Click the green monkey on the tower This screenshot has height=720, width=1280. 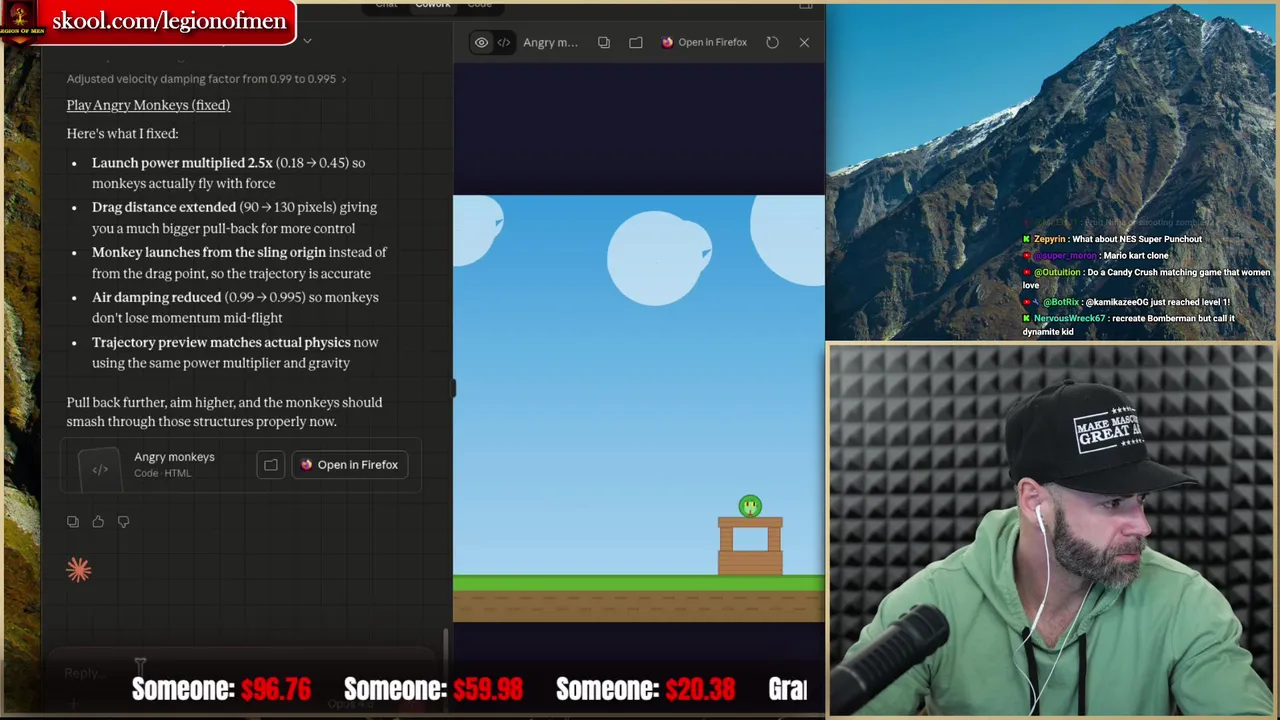750,506
